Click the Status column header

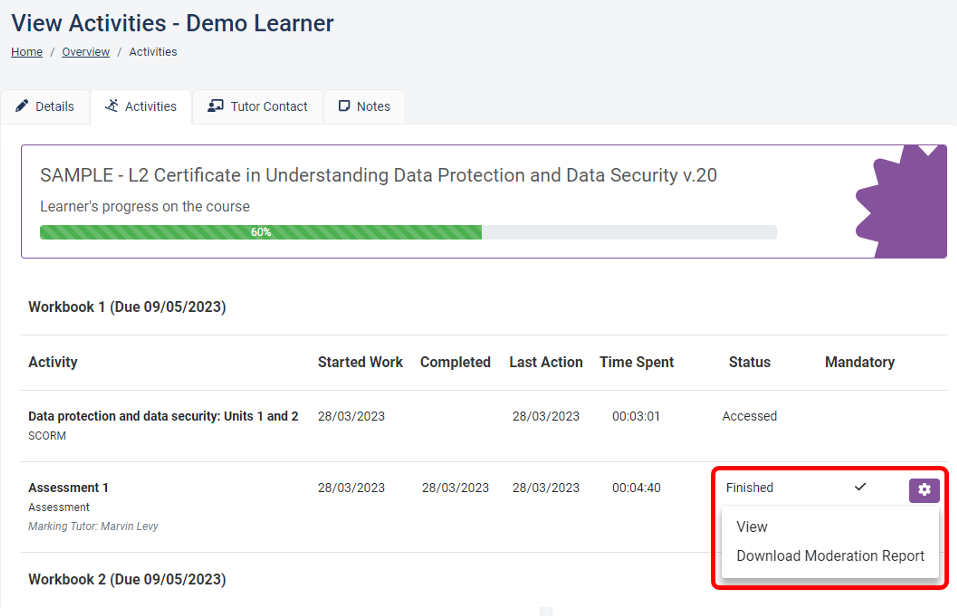pyautogui.click(x=749, y=362)
